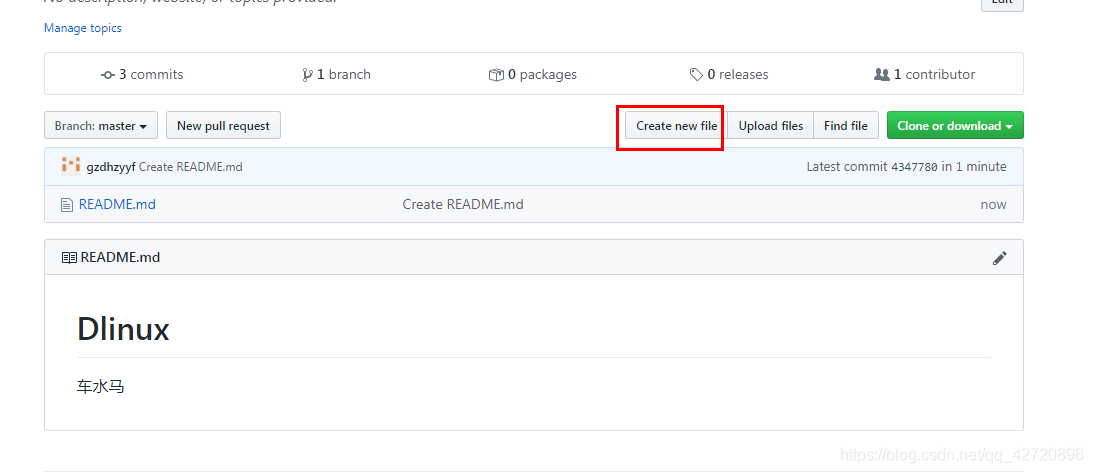This screenshot has width=1093, height=473.
Task: Click the packages box icon
Action: pyautogui.click(x=496, y=75)
